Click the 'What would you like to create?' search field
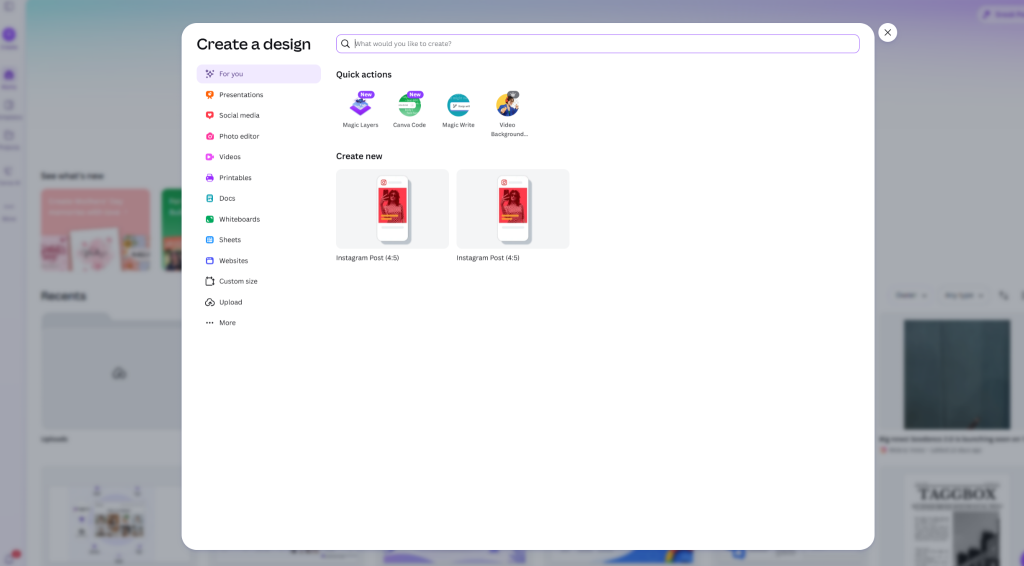 click(598, 44)
